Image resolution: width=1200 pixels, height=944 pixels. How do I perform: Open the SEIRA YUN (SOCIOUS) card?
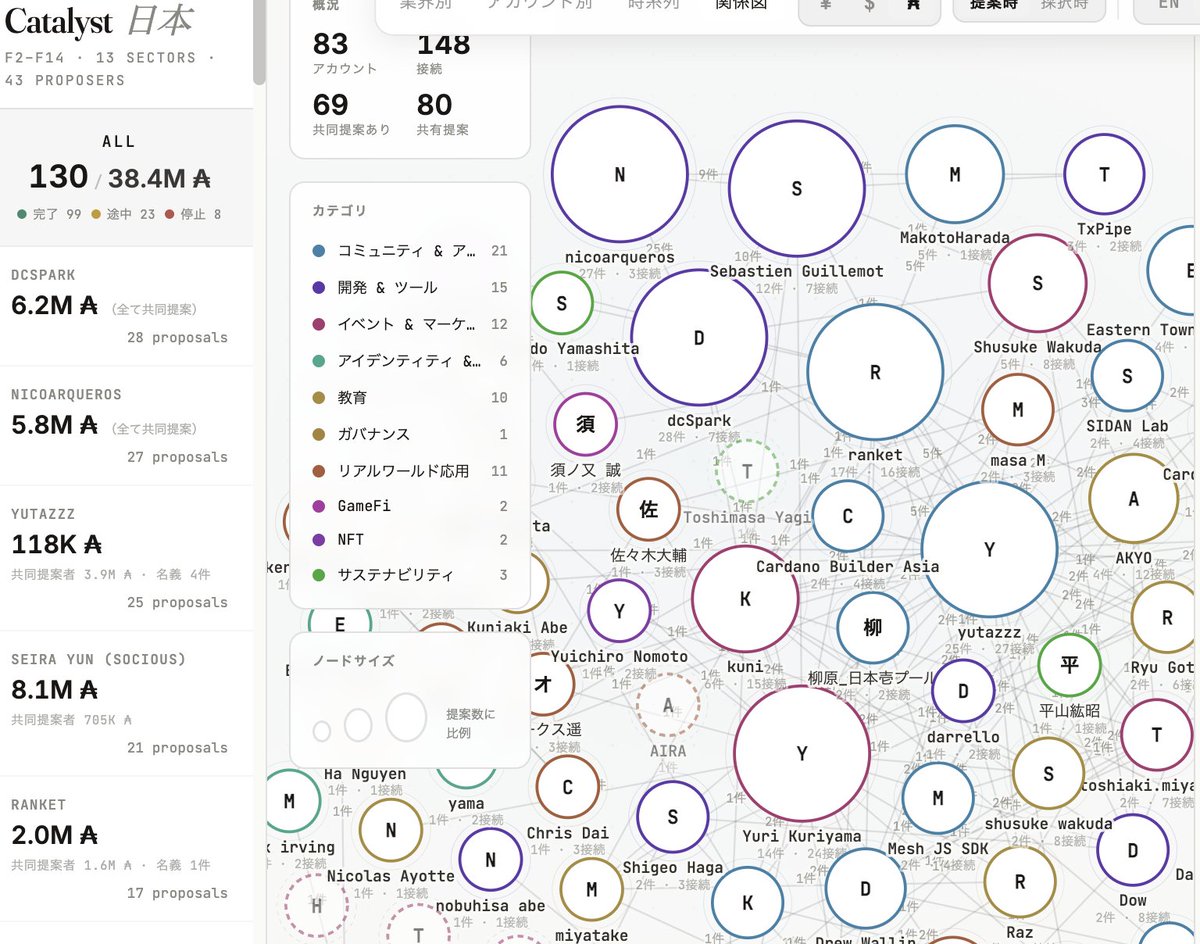pos(126,704)
